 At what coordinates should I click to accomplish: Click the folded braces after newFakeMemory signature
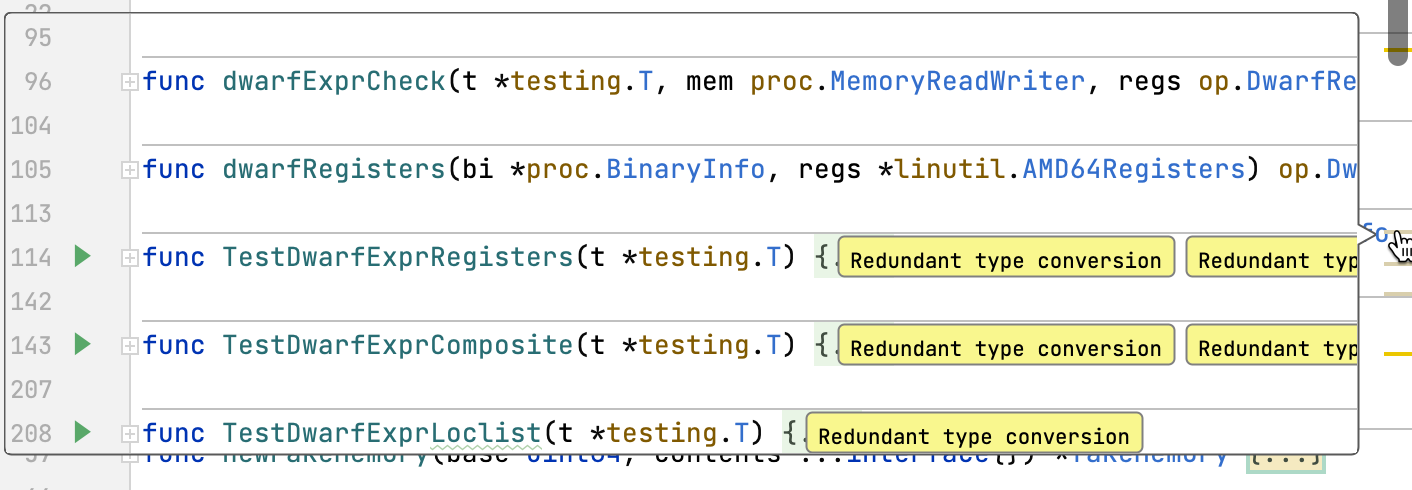click(1286, 458)
